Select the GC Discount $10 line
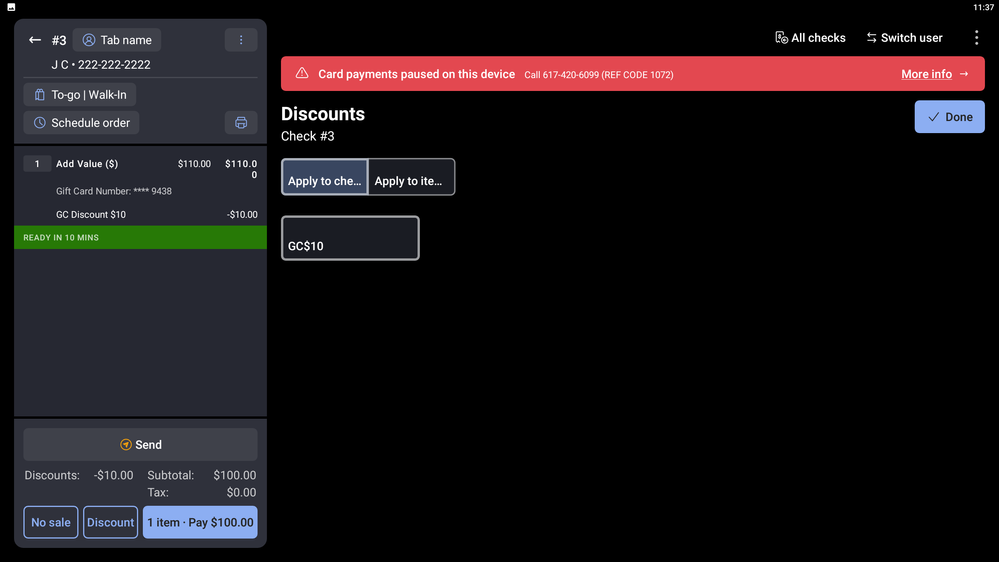 click(91, 215)
